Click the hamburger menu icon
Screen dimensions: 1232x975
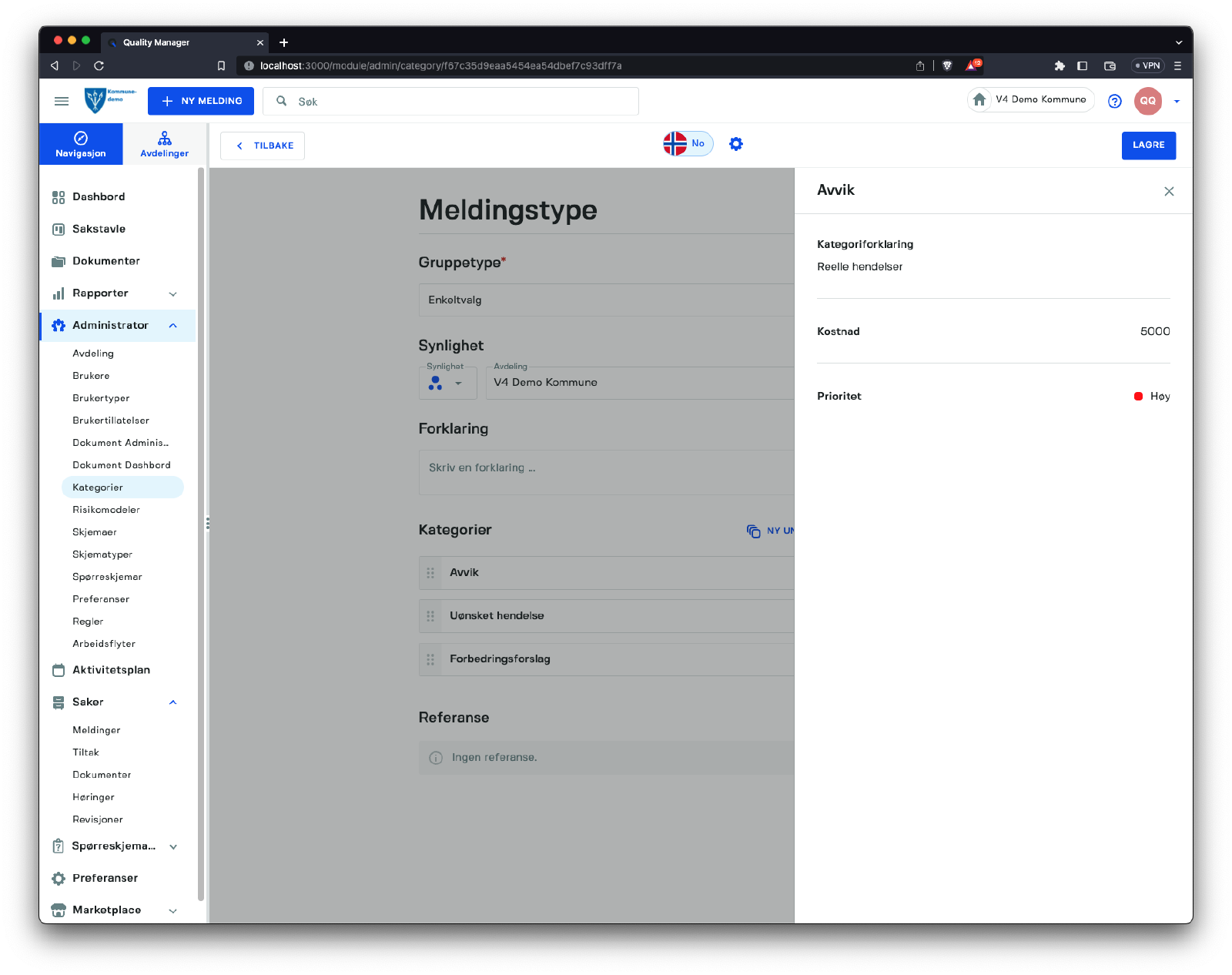(62, 101)
